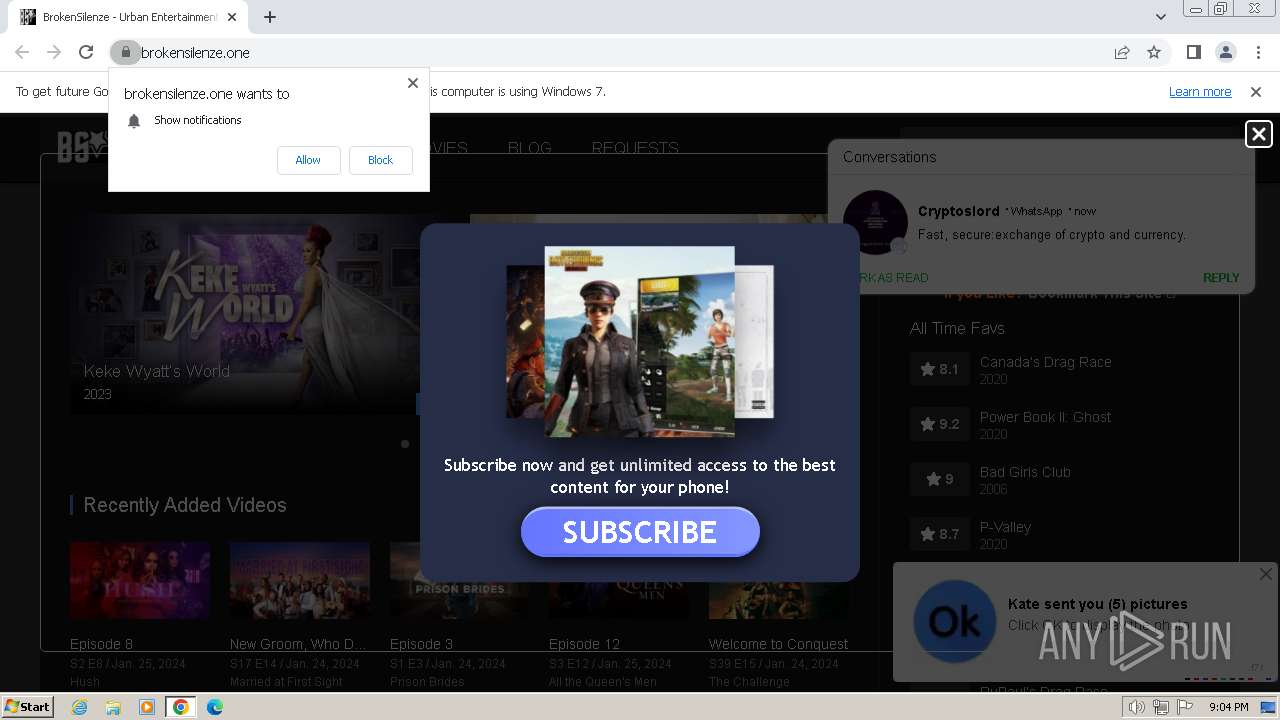Click the browser forward arrow
Image resolution: width=1280 pixels, height=720 pixels.
point(54,52)
